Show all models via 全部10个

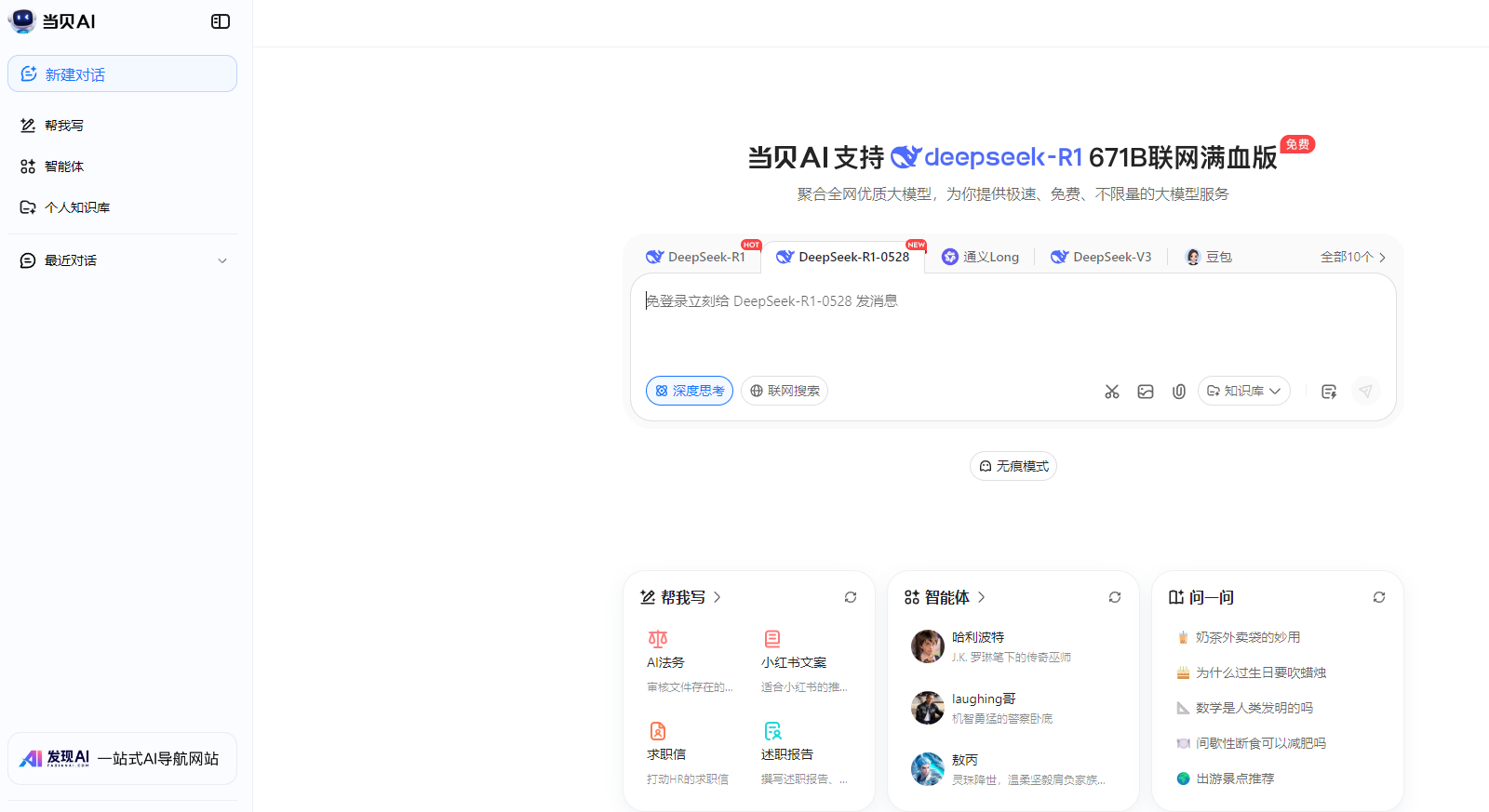tap(1353, 257)
